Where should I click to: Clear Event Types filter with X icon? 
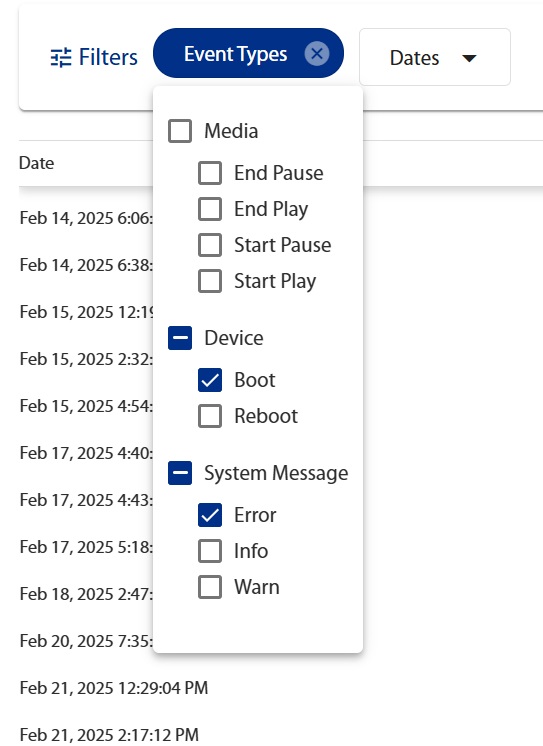pyautogui.click(x=317, y=54)
